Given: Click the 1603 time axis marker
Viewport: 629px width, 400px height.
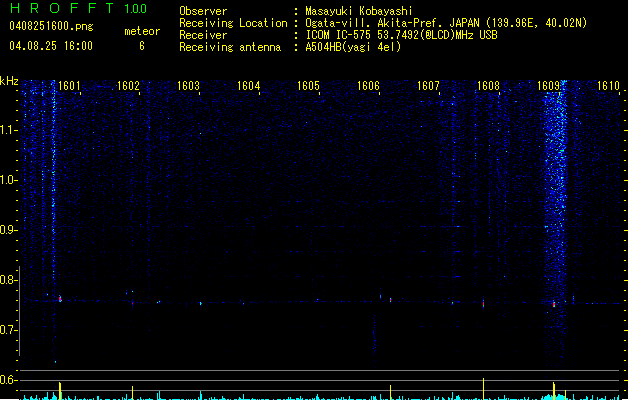Looking at the screenshot, I should (x=188, y=86).
